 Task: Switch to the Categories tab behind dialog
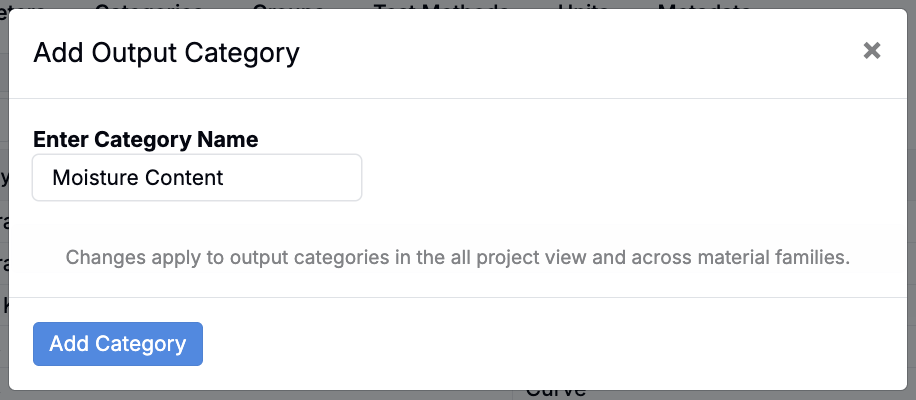click(x=148, y=6)
